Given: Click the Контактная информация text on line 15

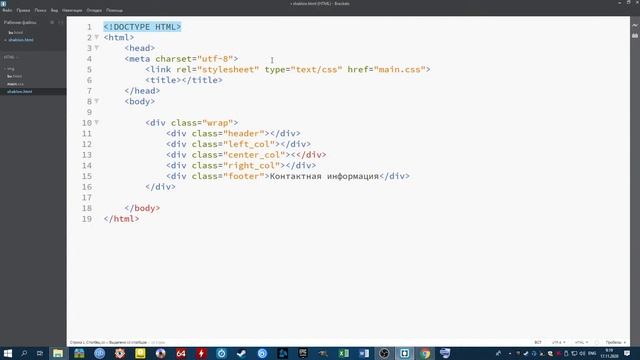Looking at the screenshot, I should pyautogui.click(x=324, y=176).
